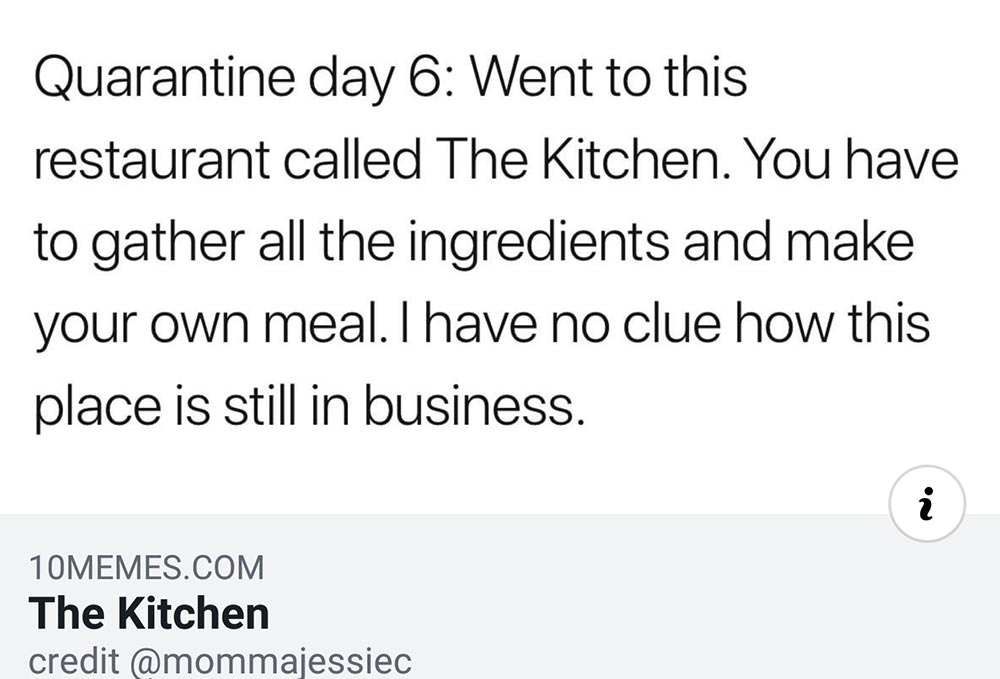Click the circular info icon

927,504
